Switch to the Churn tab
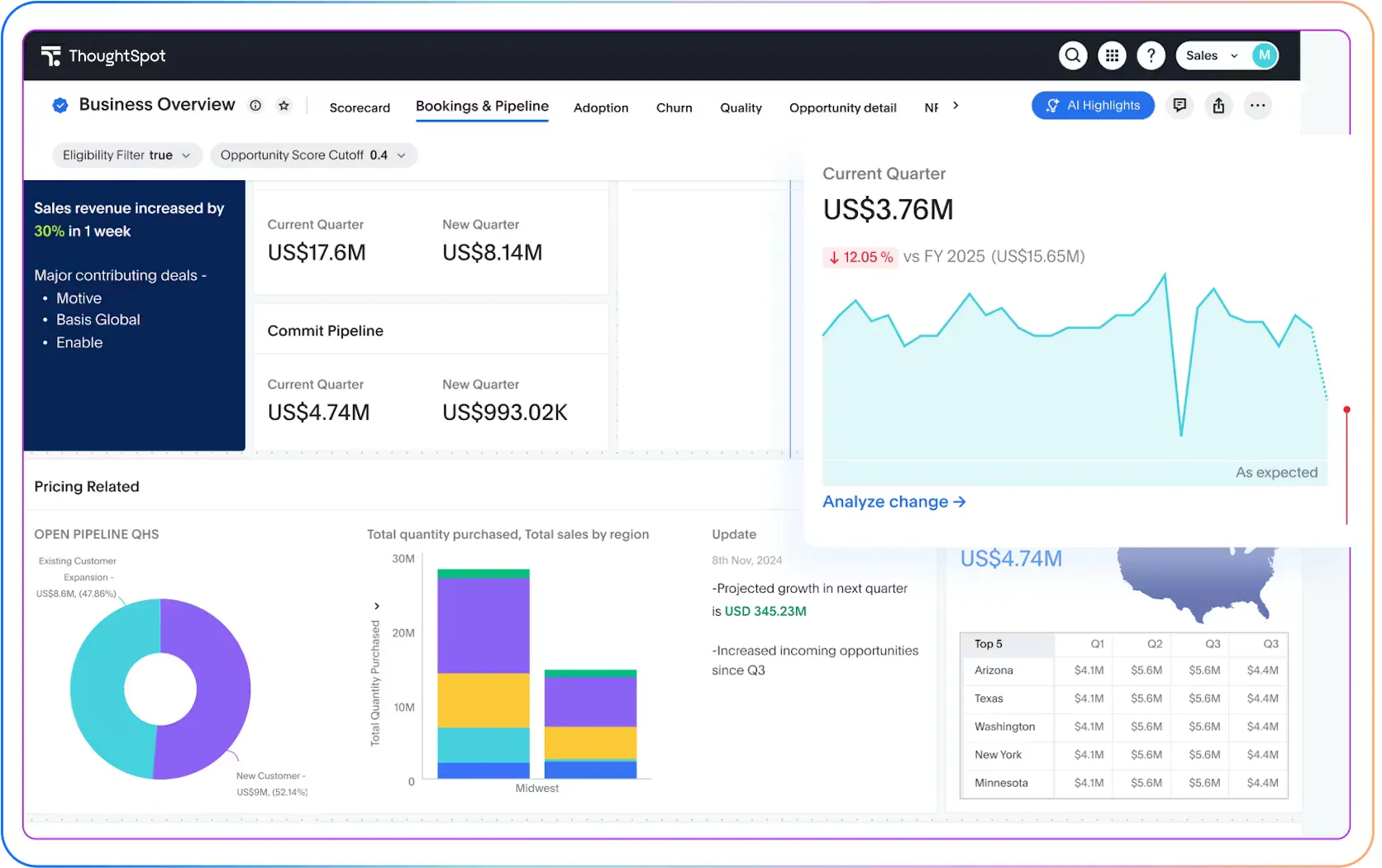Screen dimensions: 1382x868 coord(674,107)
